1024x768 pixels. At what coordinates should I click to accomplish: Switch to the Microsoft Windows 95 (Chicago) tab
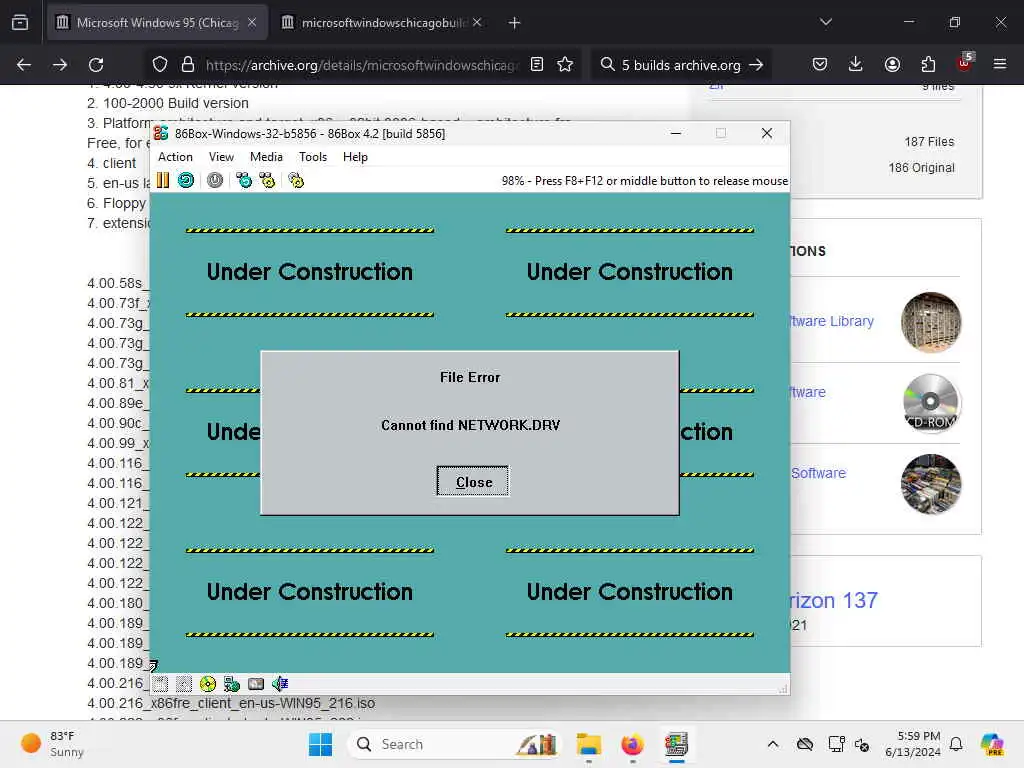(157, 23)
